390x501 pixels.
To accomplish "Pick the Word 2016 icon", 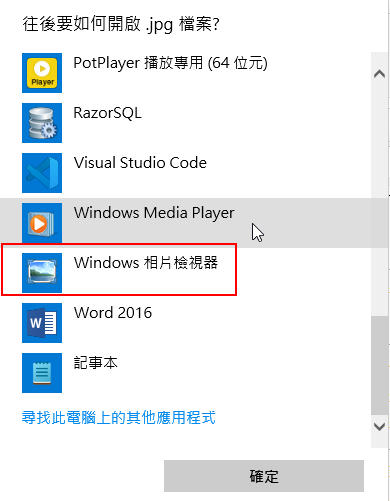I will pyautogui.click(x=42, y=323).
